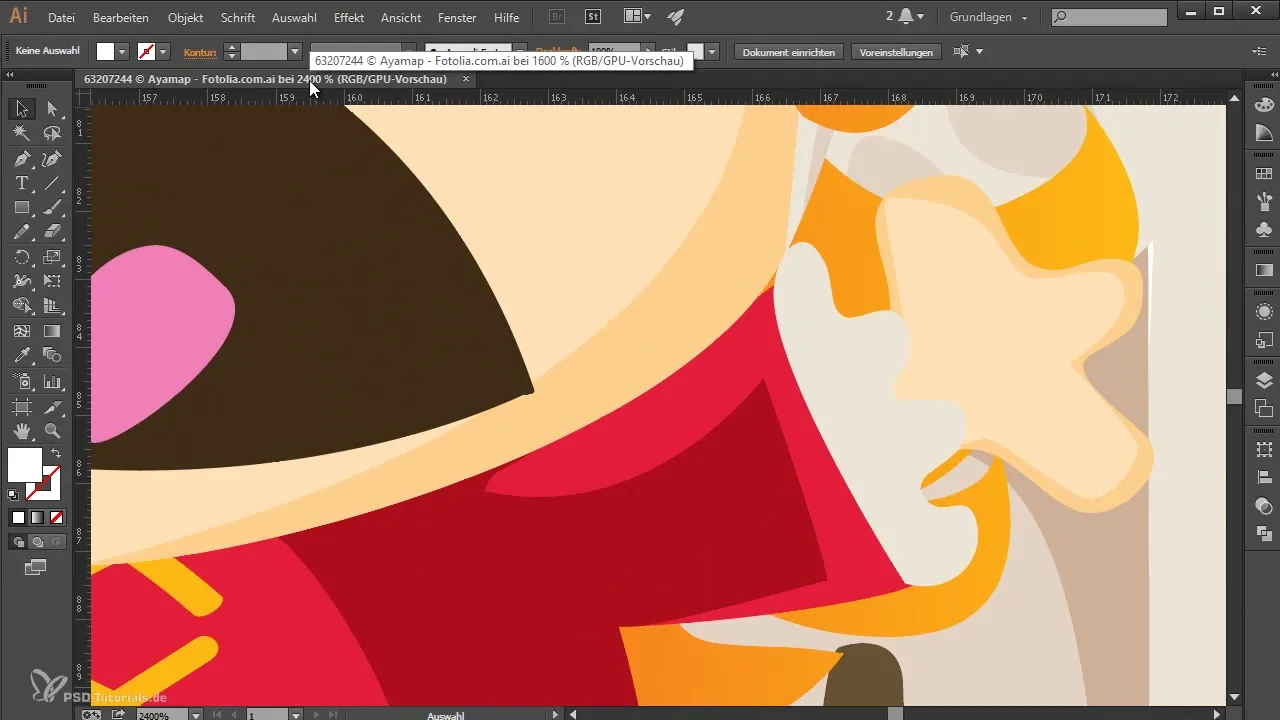Open the Kontur stroke panel link
Viewport: 1280px width, 720px height.
[201, 51]
